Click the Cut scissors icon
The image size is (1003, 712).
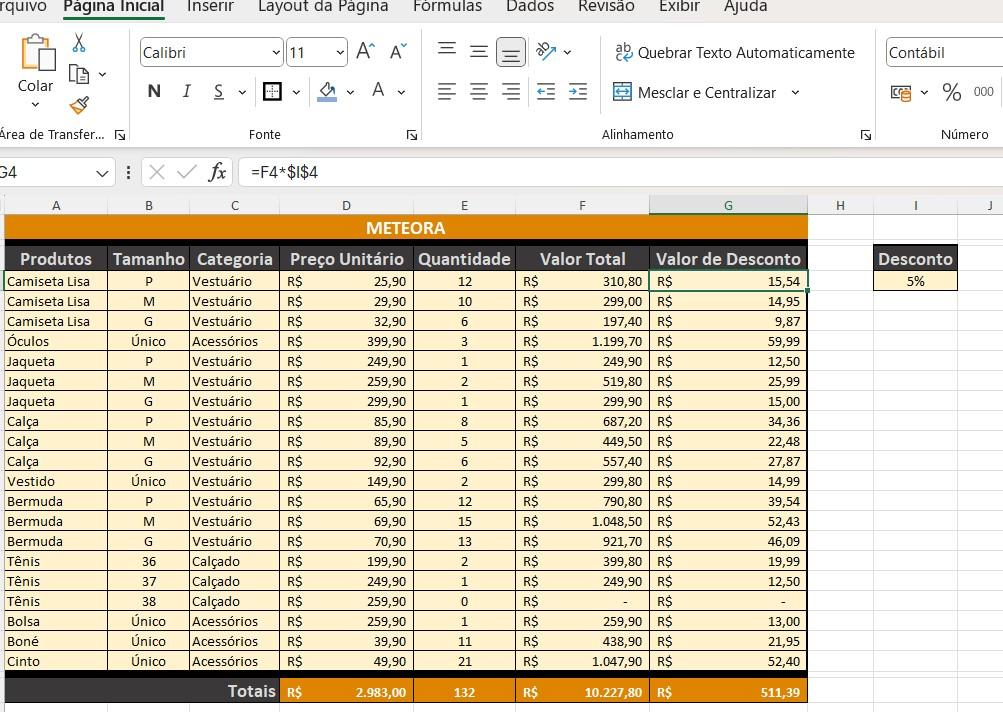79,43
